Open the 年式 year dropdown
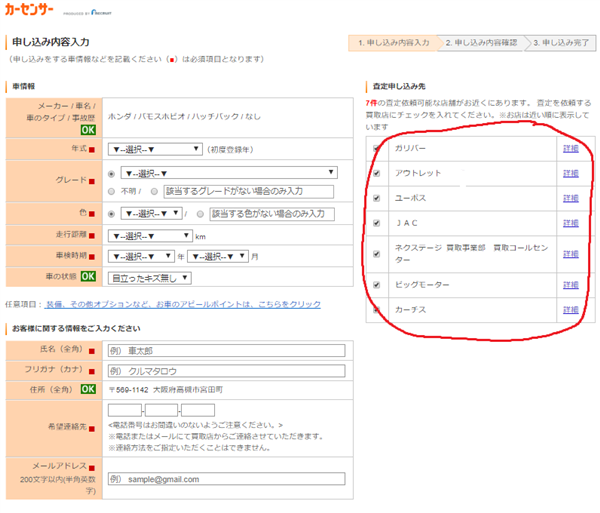Image resolution: width=600 pixels, height=513 pixels. coord(161,149)
